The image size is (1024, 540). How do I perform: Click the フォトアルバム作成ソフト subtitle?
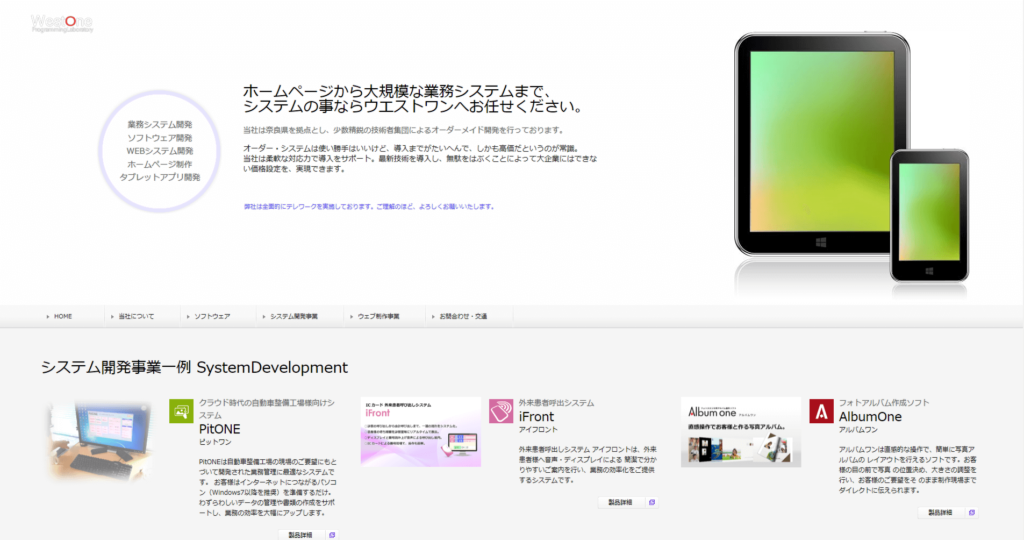[884, 403]
